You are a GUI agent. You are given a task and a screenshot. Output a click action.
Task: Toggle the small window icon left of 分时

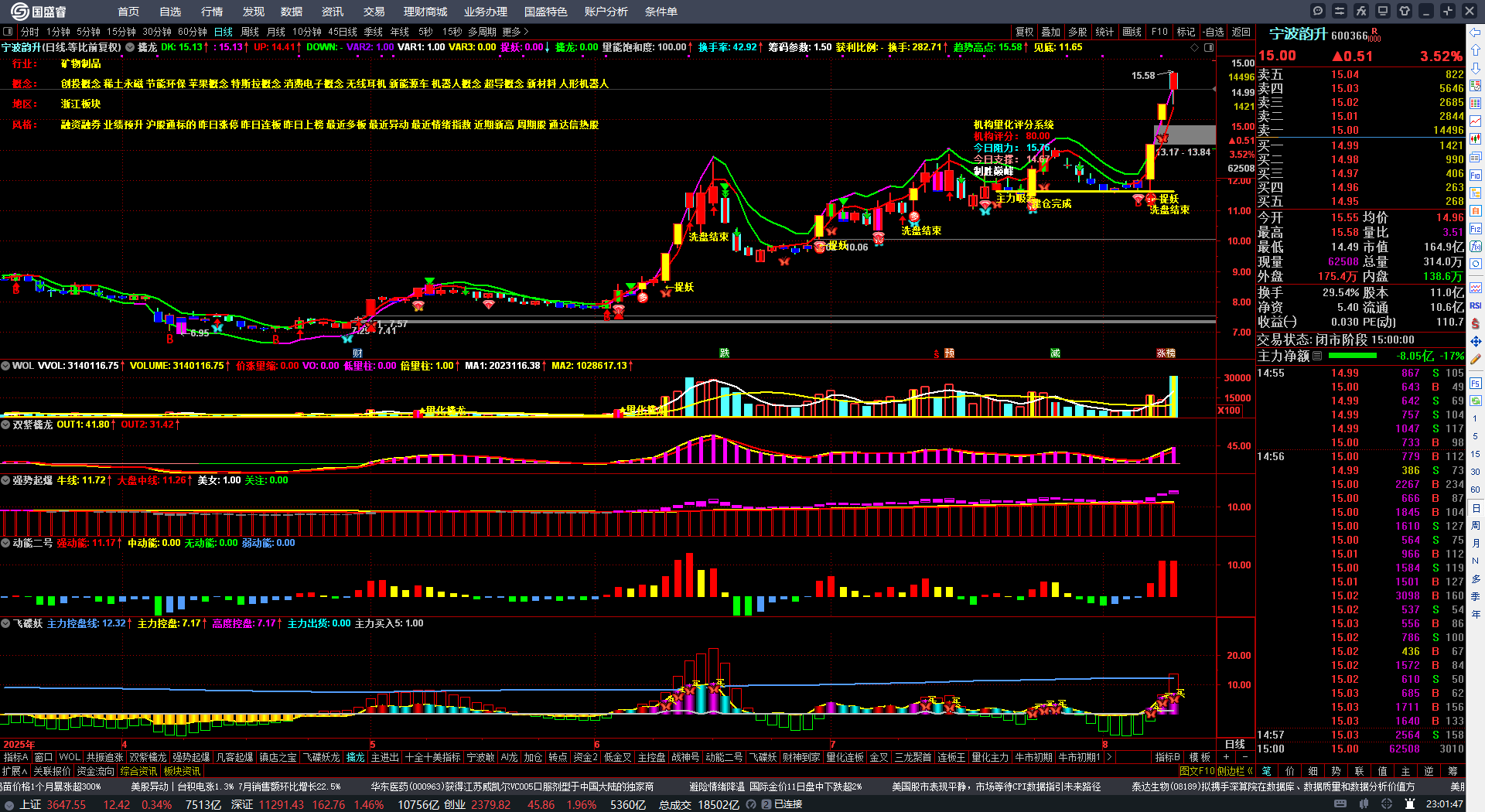[8, 32]
